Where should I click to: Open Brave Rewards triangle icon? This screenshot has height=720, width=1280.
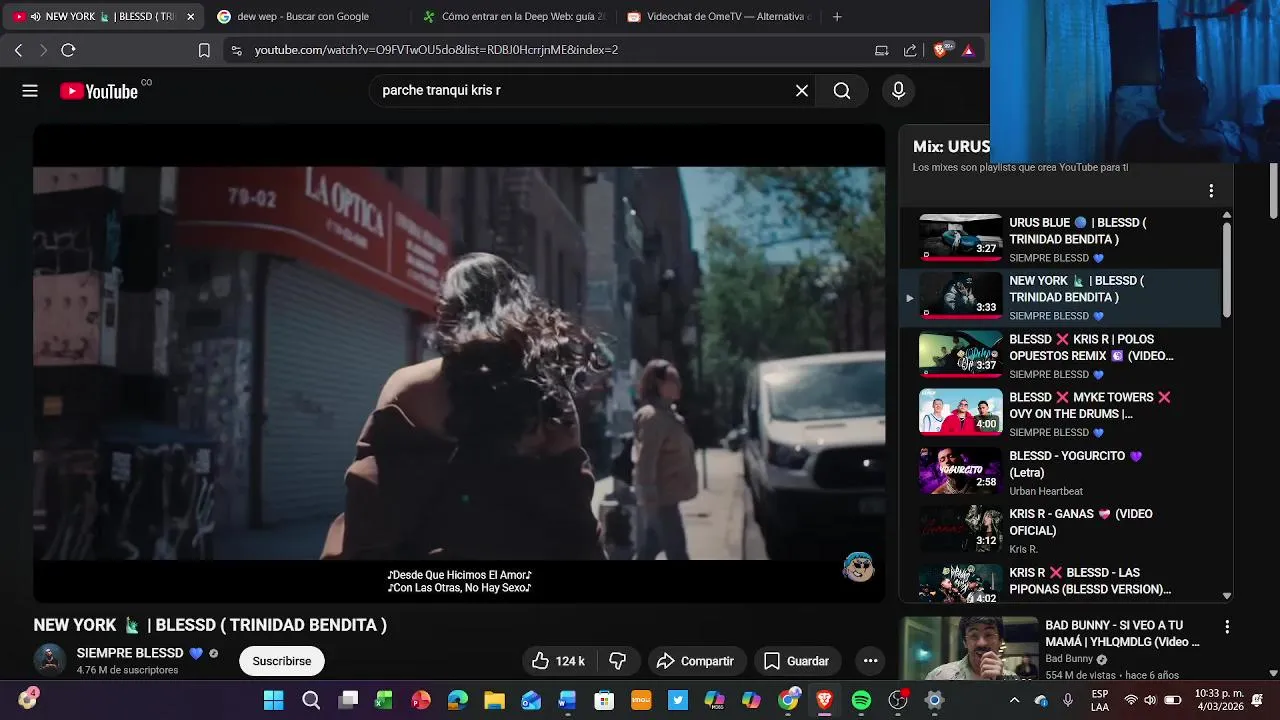(x=968, y=50)
